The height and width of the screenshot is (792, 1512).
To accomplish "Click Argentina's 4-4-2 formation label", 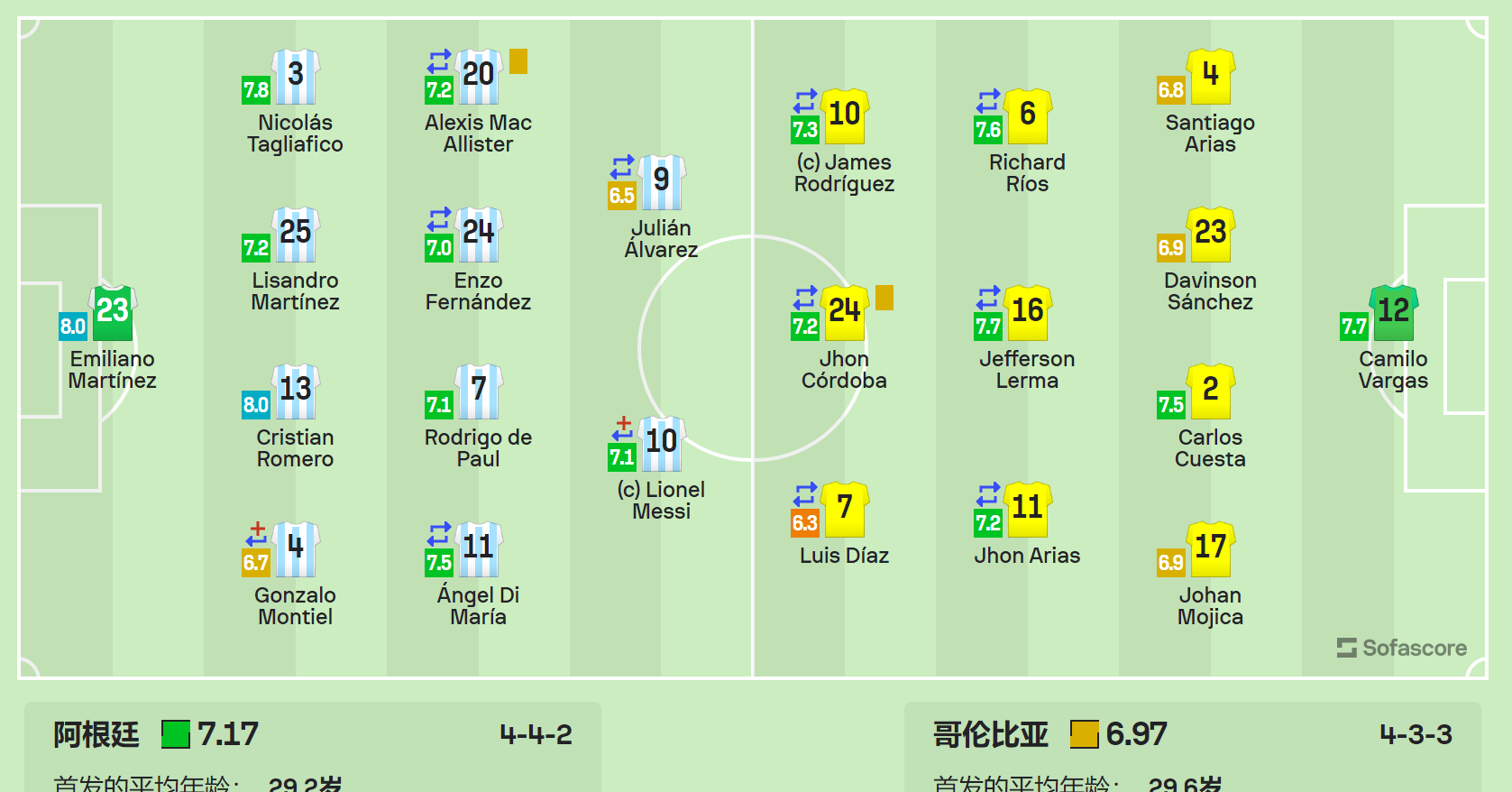I will [536, 734].
